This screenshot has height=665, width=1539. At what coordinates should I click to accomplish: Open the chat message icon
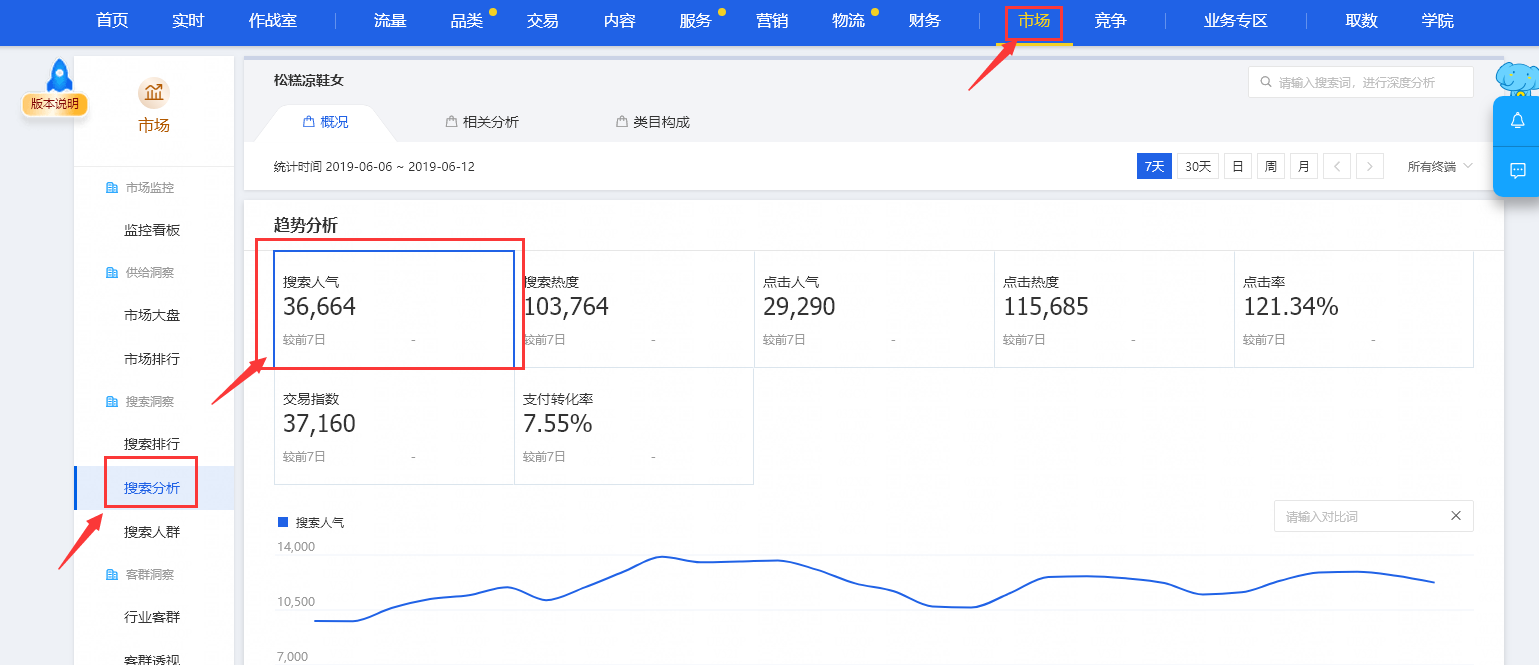click(x=1517, y=171)
